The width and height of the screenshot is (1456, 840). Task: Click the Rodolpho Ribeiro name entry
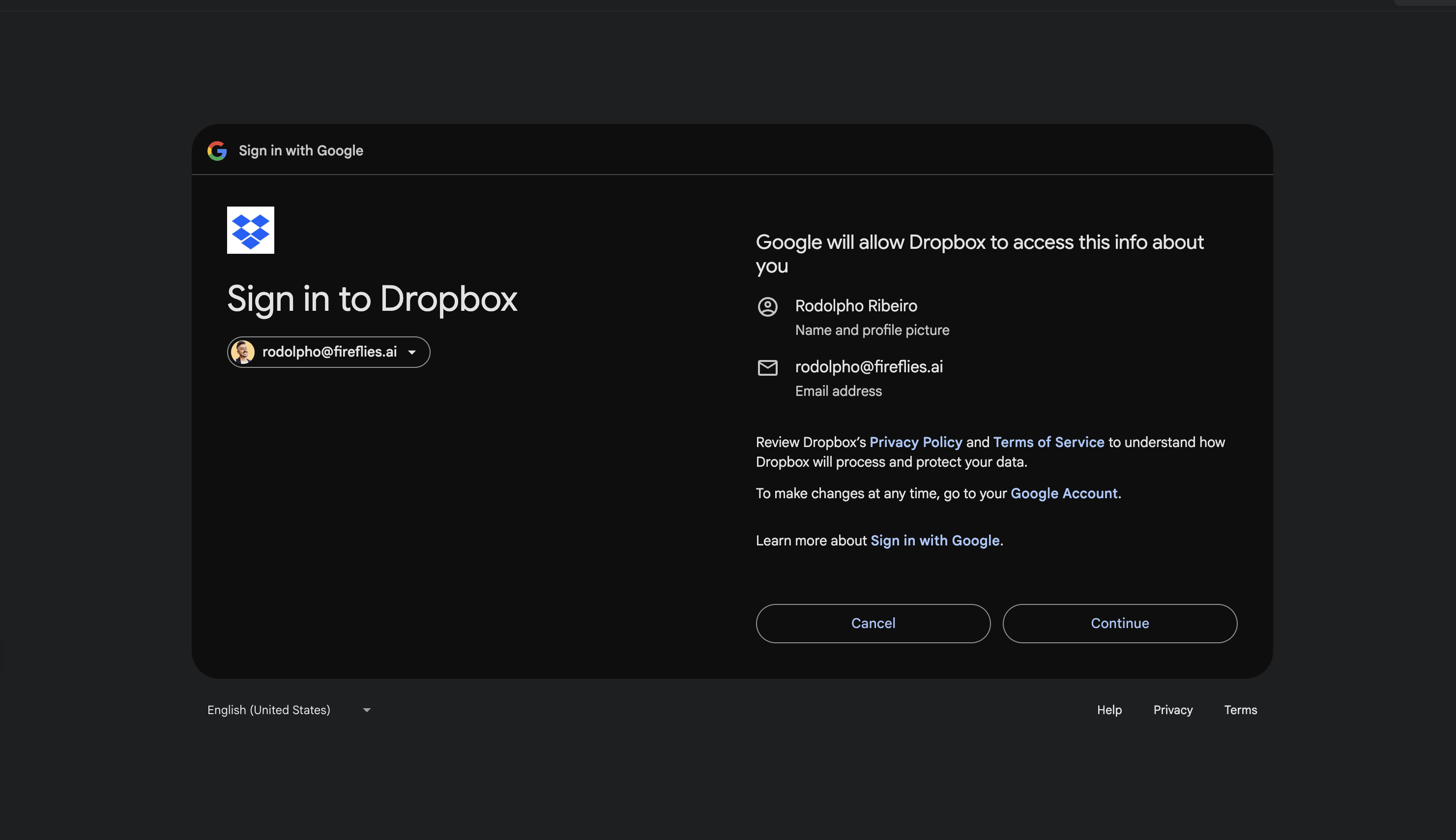(856, 306)
